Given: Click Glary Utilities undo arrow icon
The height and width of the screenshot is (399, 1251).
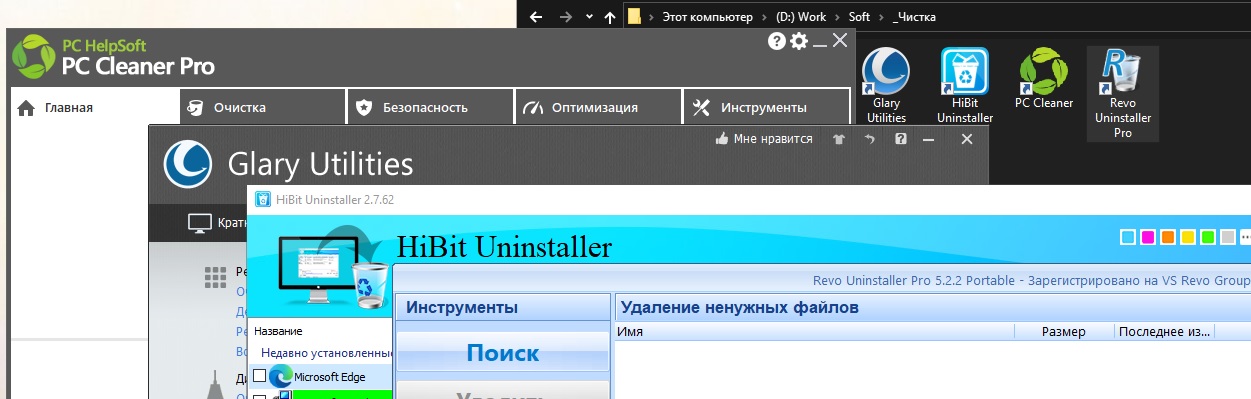Looking at the screenshot, I should pos(869,140).
